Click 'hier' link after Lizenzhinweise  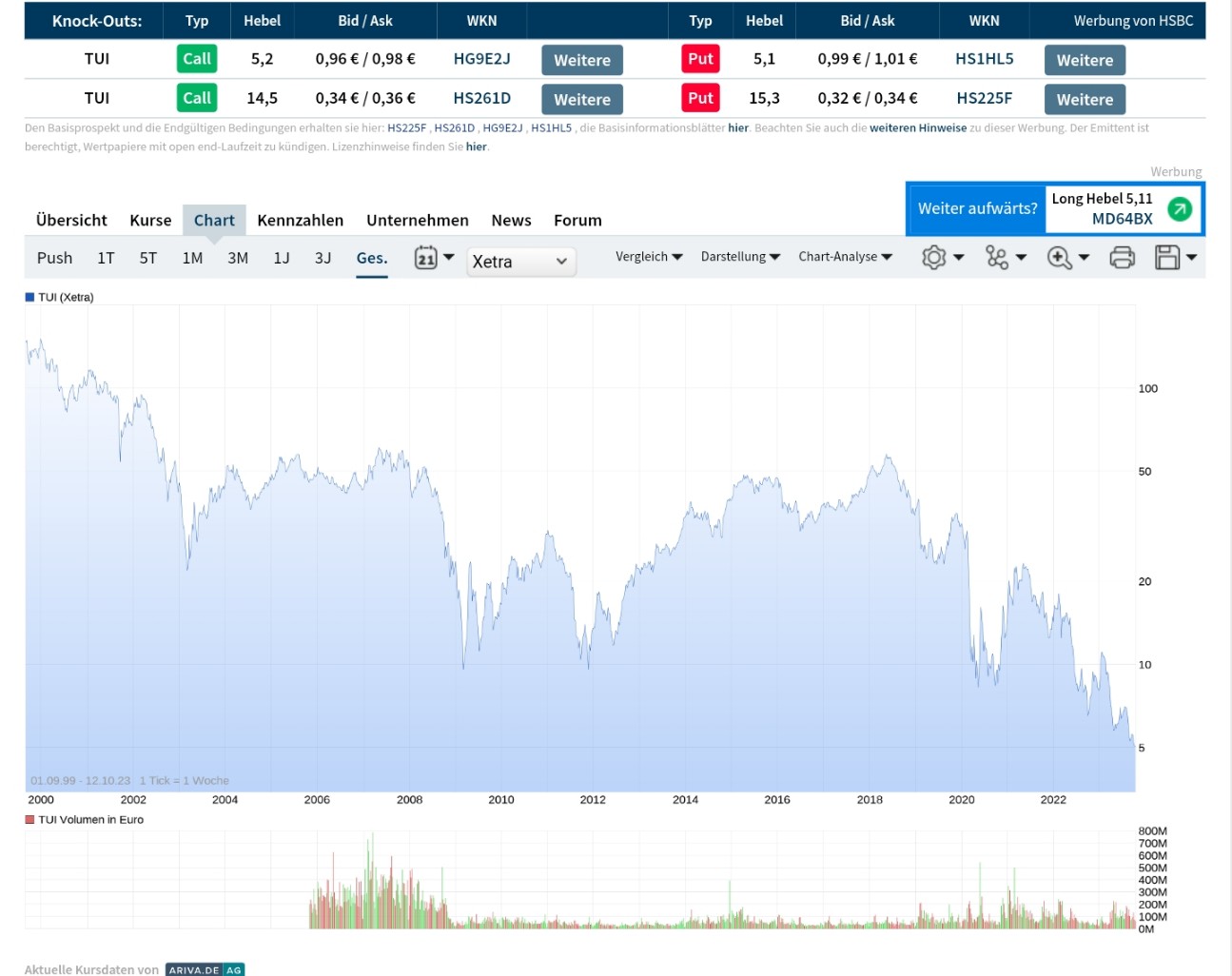pyautogui.click(x=477, y=147)
